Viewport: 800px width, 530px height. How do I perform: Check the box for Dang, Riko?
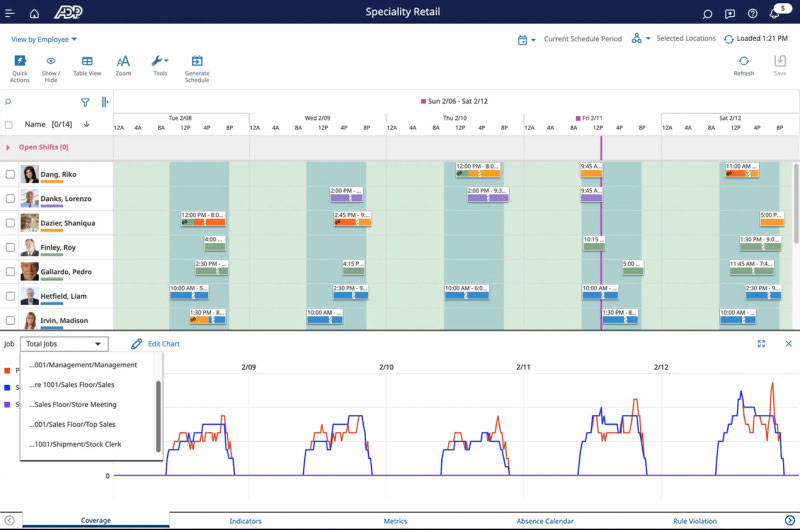coord(10,174)
